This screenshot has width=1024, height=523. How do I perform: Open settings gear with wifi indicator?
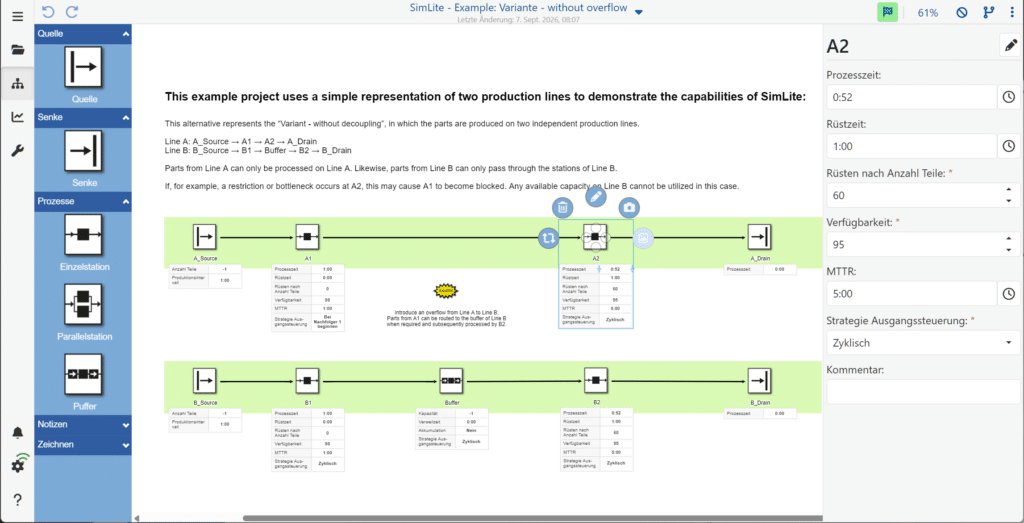click(x=18, y=465)
